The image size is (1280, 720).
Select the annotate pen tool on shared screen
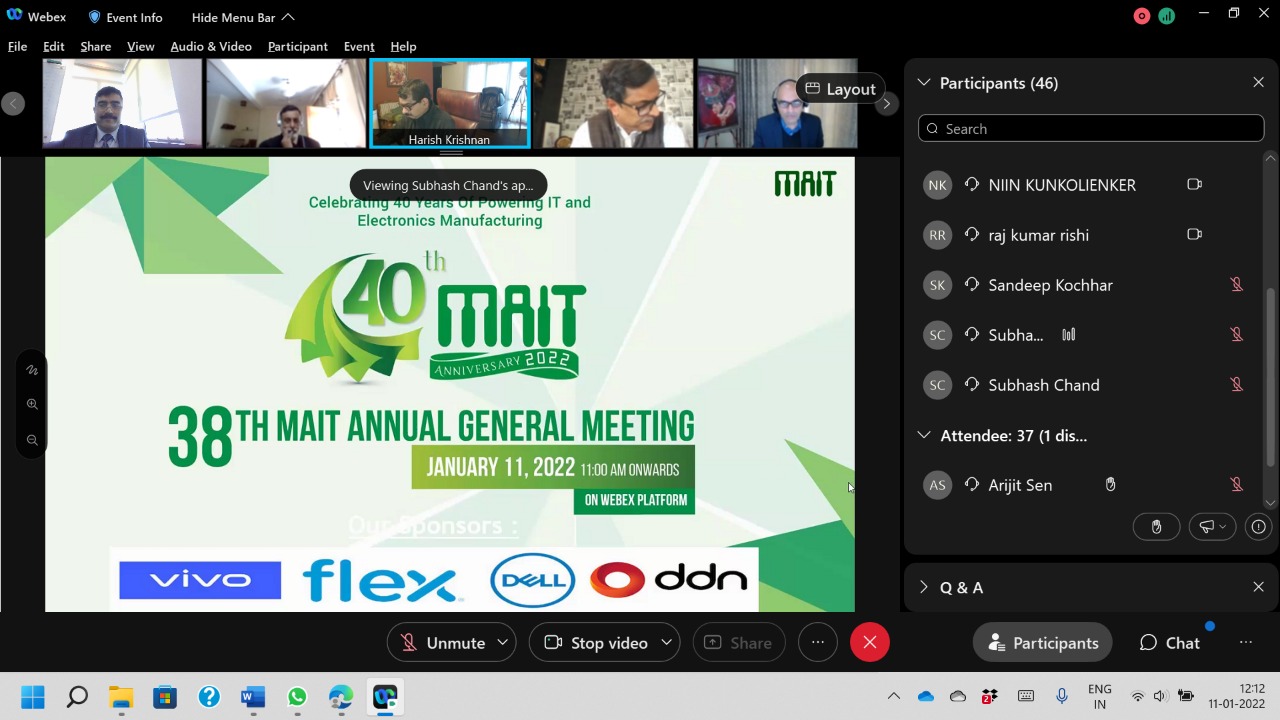pos(32,370)
